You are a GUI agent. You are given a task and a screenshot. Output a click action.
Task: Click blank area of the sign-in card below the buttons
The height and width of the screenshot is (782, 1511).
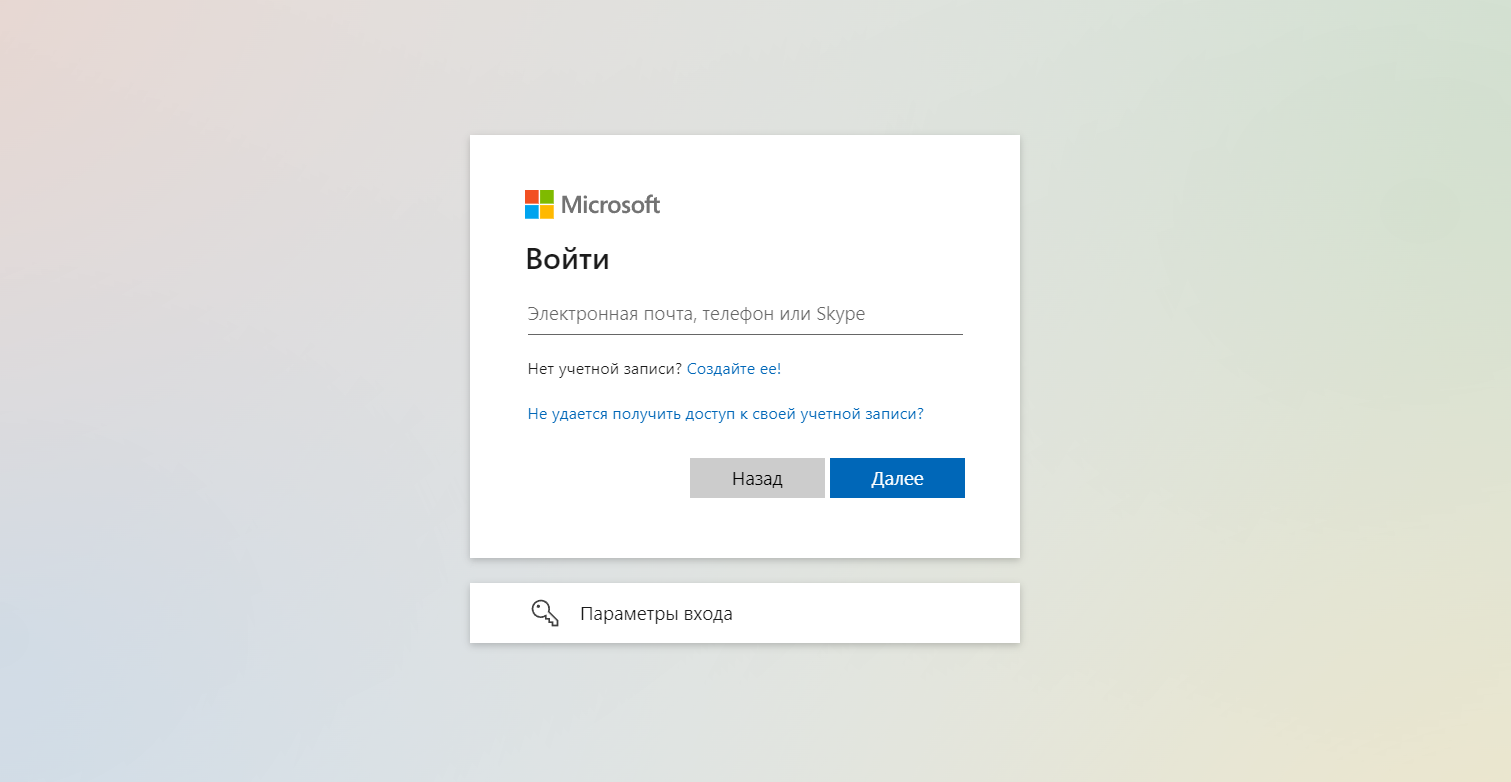click(745, 528)
